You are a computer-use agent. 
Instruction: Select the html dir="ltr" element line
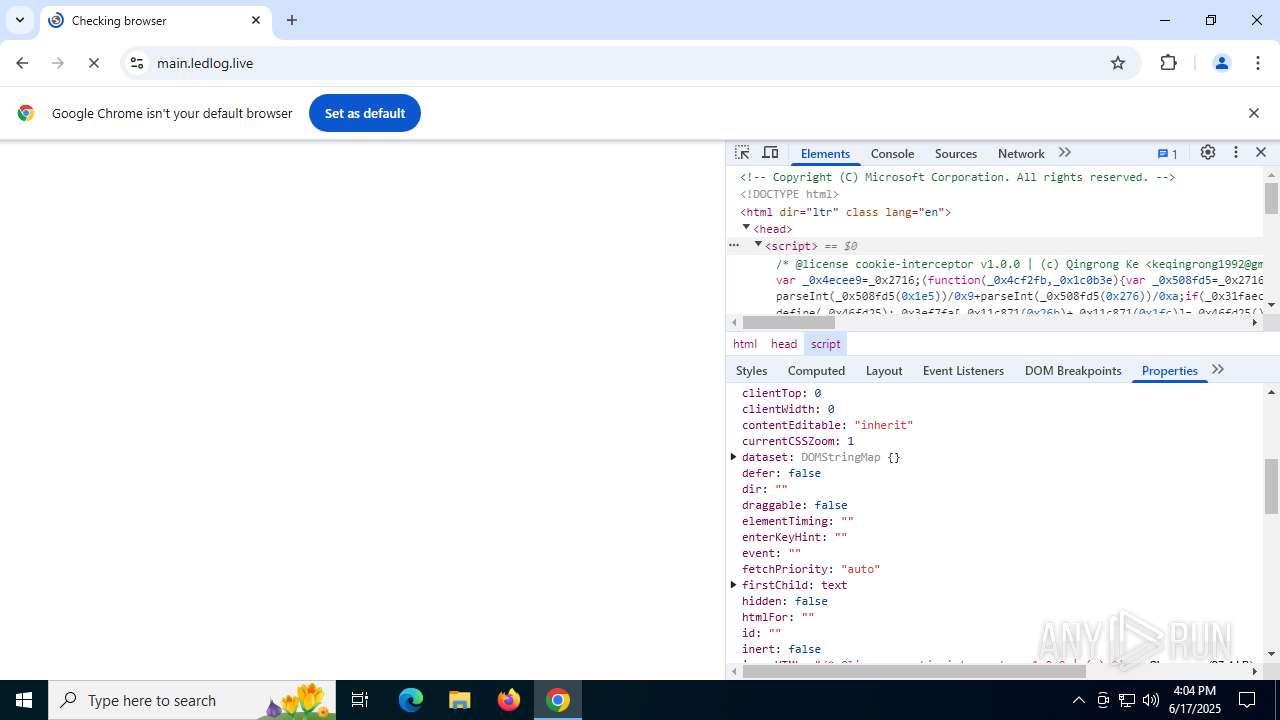click(x=845, y=212)
